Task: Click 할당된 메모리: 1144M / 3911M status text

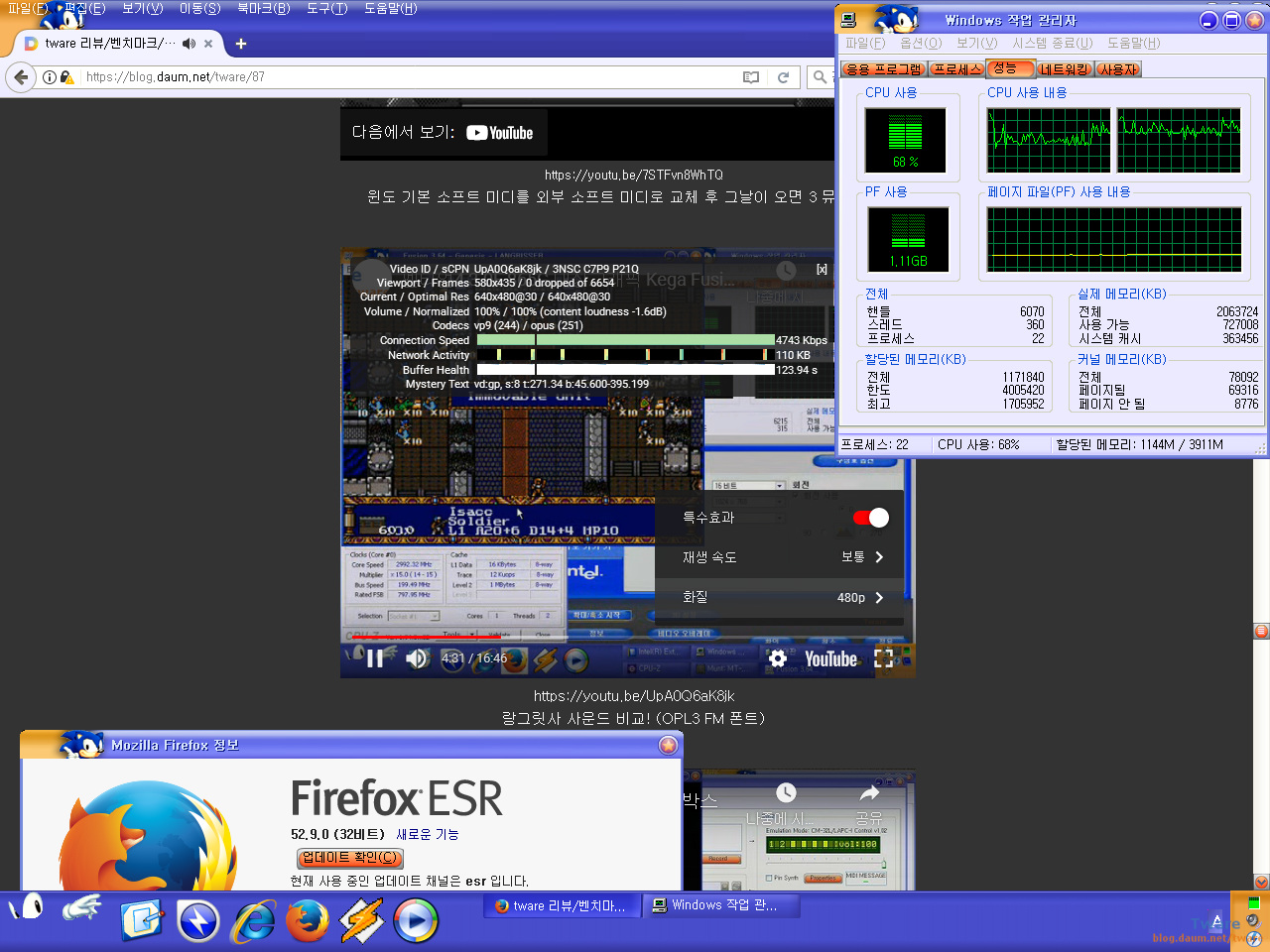Action: 1139,444
